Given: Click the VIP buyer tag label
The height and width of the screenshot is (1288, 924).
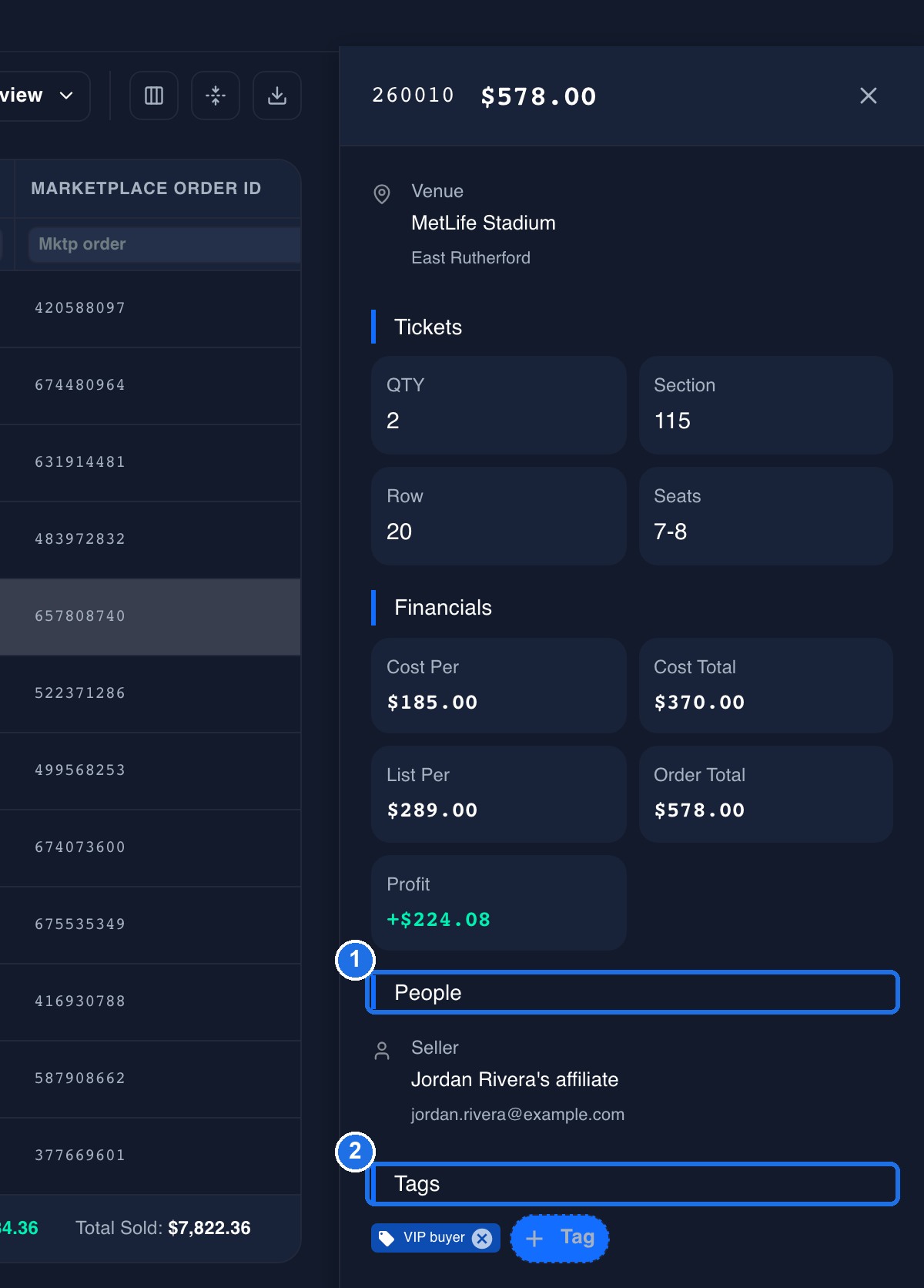Looking at the screenshot, I should 434,1237.
